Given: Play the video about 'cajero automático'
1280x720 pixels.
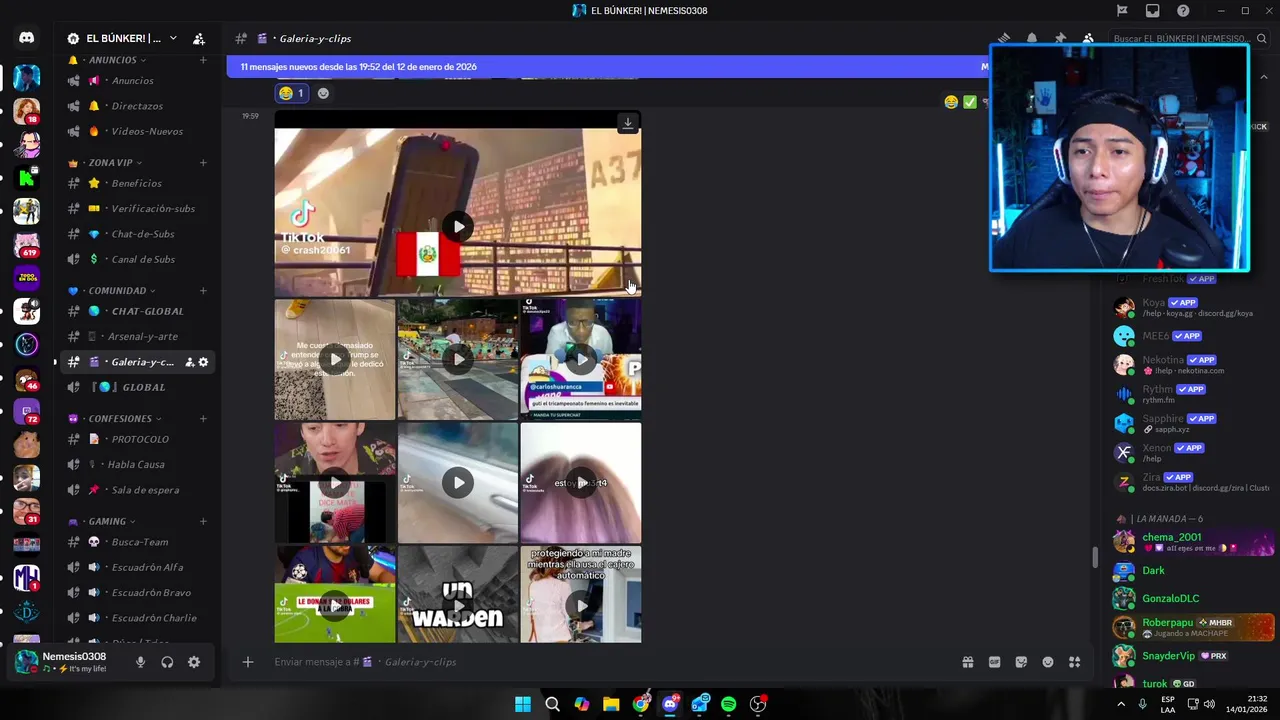Looking at the screenshot, I should [580, 606].
